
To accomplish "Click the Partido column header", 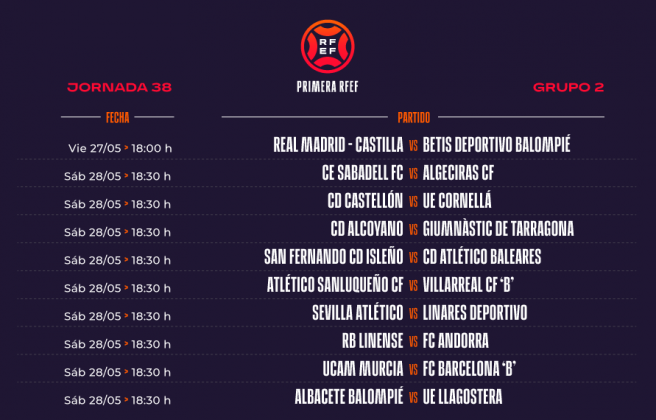I will point(413,117).
